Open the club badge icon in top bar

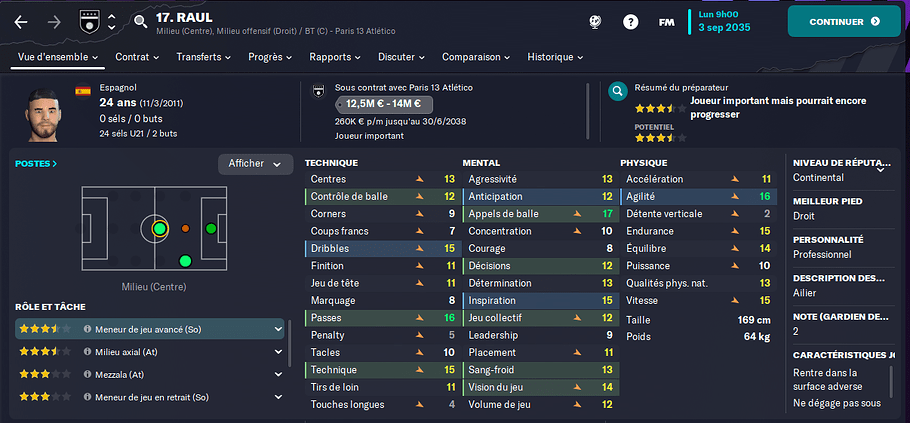tap(89, 22)
